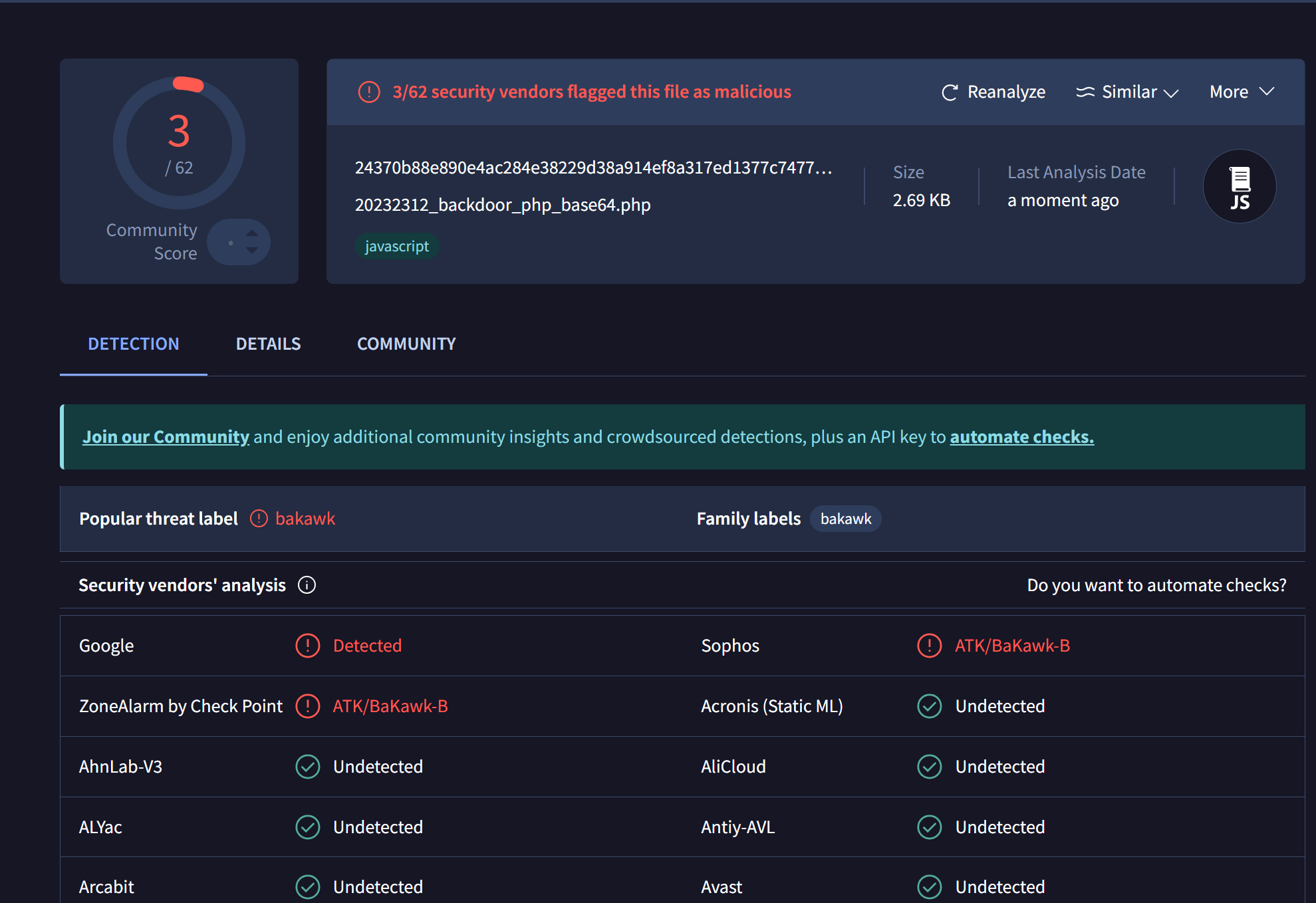Click the JS file type icon
Viewport: 1316px width, 903px height.
tap(1239, 187)
